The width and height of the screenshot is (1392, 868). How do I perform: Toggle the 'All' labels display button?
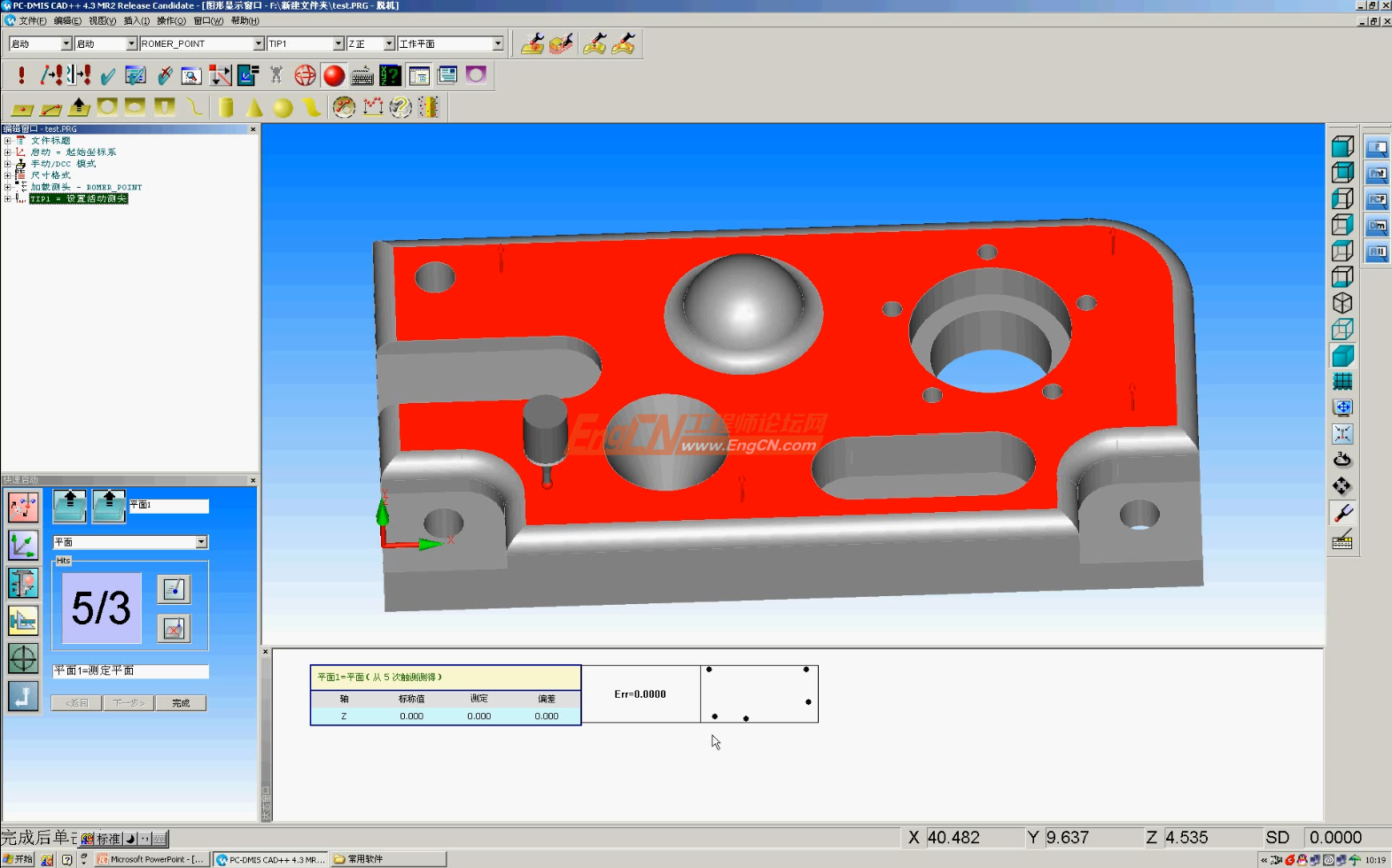[1377, 252]
